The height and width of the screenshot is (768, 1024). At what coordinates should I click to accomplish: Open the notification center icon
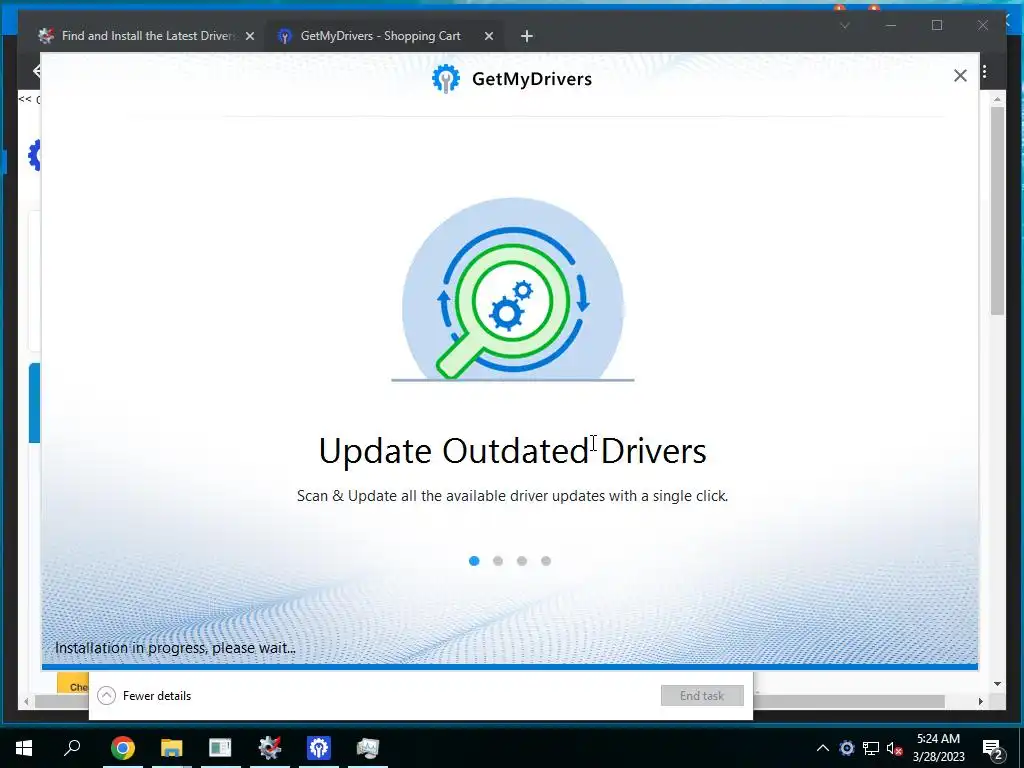pyautogui.click(x=993, y=748)
